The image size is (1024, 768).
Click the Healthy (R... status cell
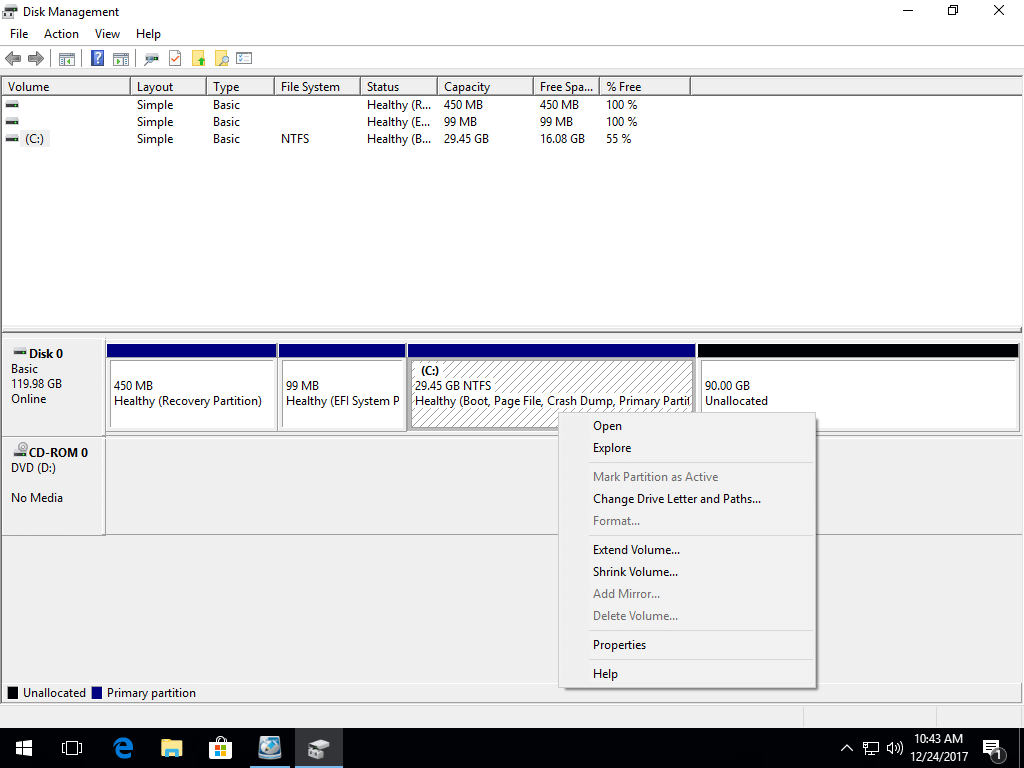tap(399, 104)
